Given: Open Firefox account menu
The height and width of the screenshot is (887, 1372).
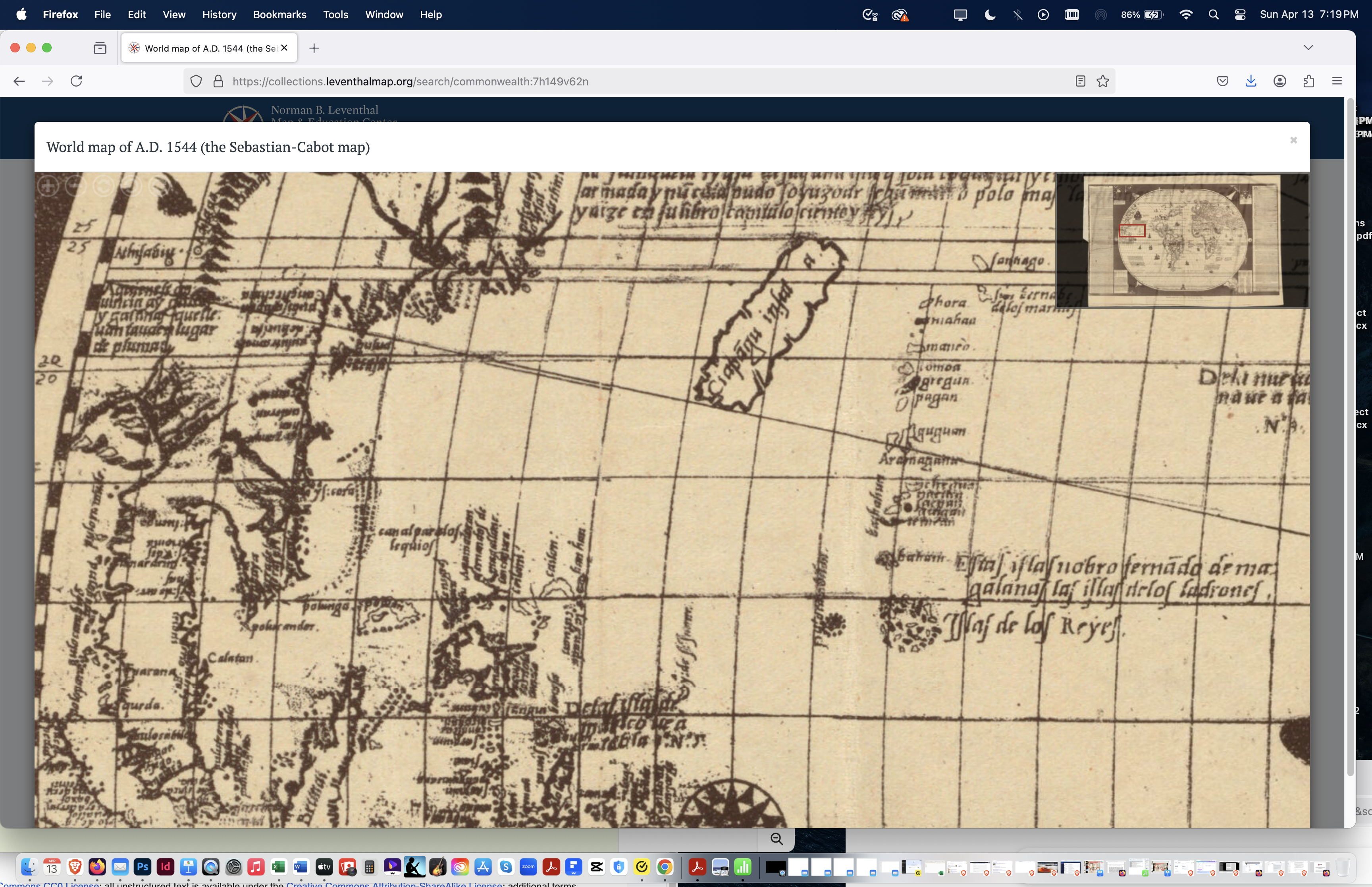Looking at the screenshot, I should coord(1280,81).
